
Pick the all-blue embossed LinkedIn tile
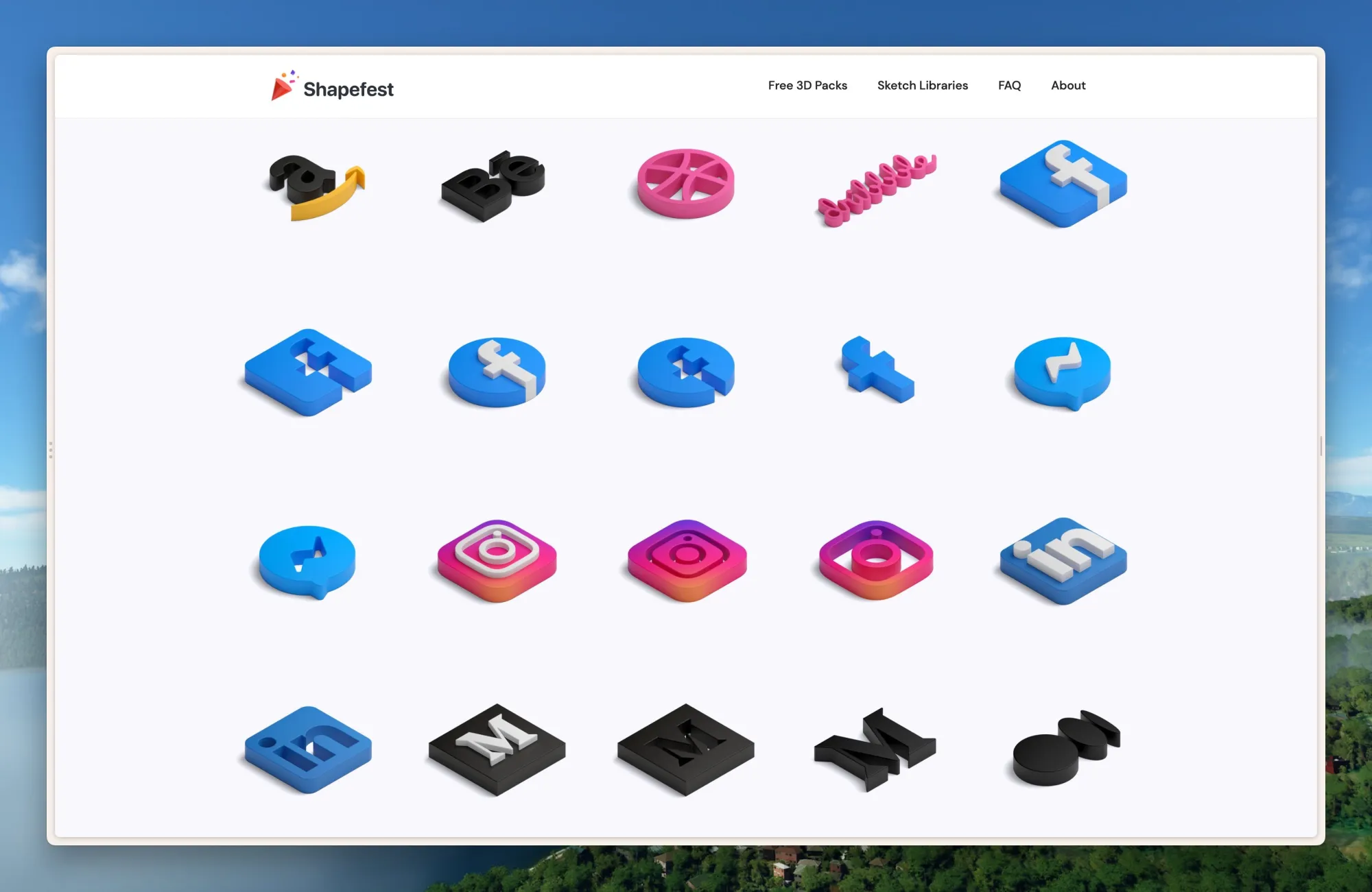(308, 749)
